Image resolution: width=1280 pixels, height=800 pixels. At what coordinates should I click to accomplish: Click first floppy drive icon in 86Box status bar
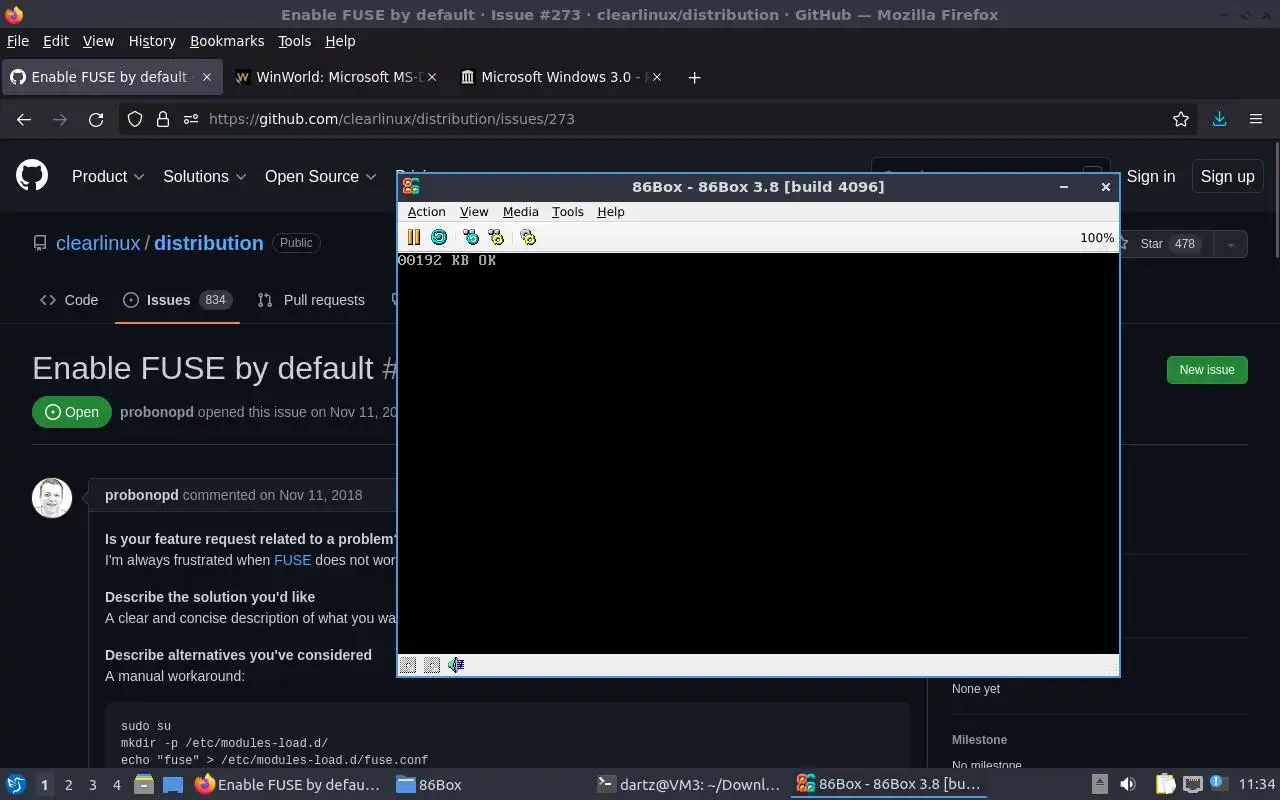[408, 665]
